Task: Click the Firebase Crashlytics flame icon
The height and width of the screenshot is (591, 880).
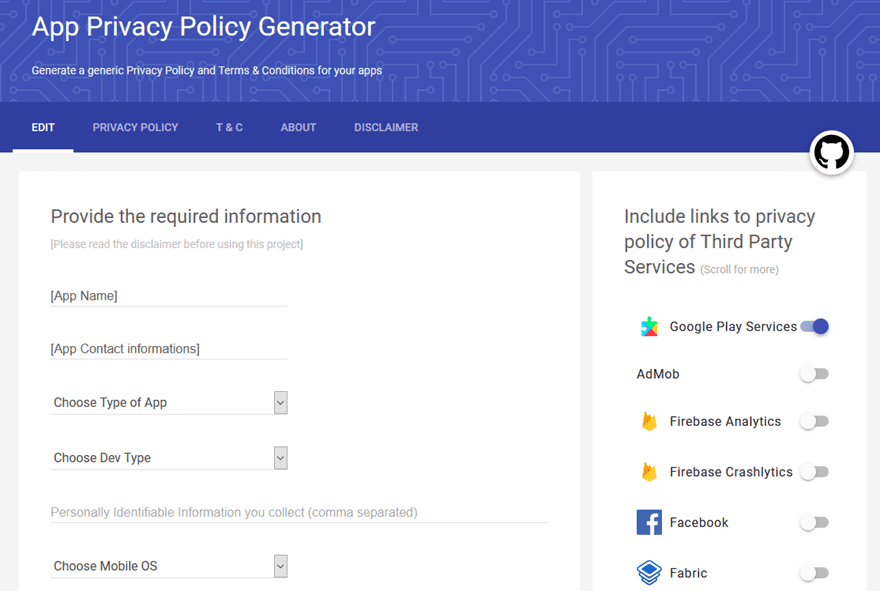Action: pyautogui.click(x=649, y=471)
